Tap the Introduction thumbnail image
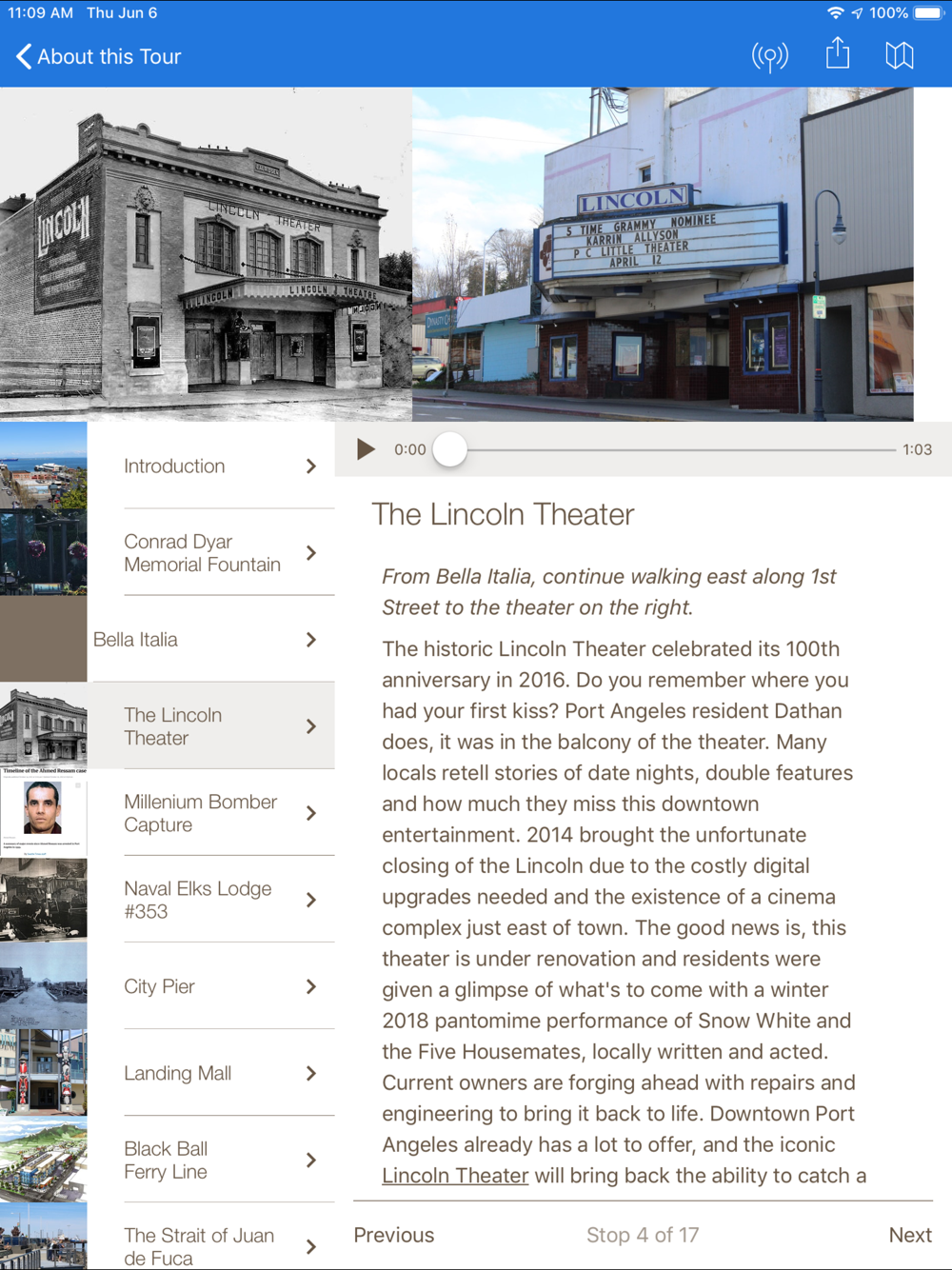 44,466
